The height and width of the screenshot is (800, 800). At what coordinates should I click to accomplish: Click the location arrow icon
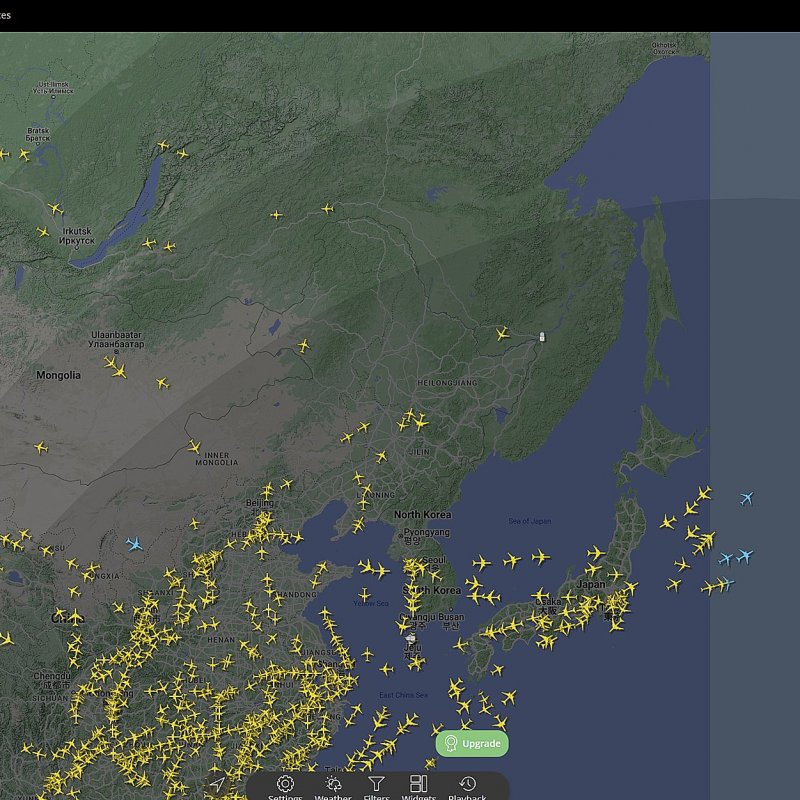coord(217,784)
